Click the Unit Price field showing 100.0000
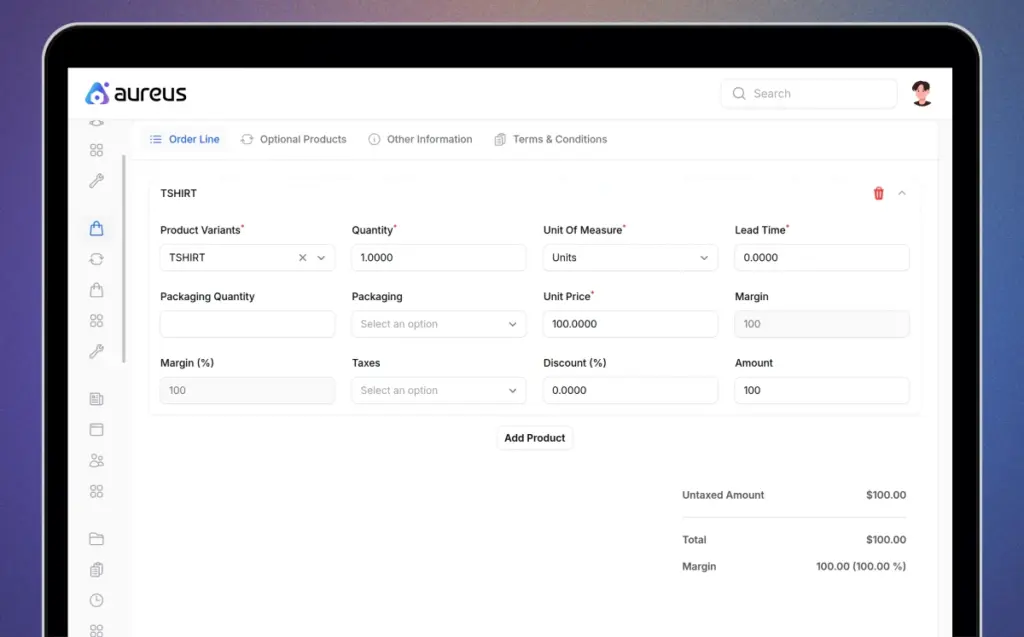 coord(630,324)
